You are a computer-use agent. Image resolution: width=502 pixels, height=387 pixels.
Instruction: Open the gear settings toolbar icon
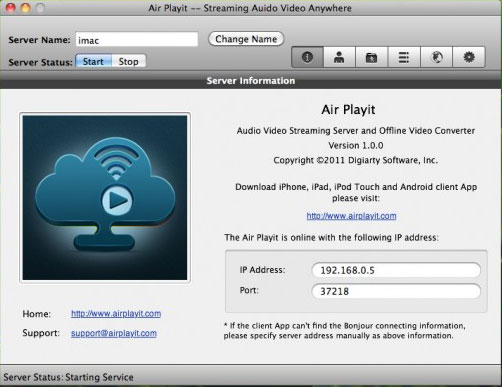pos(469,57)
